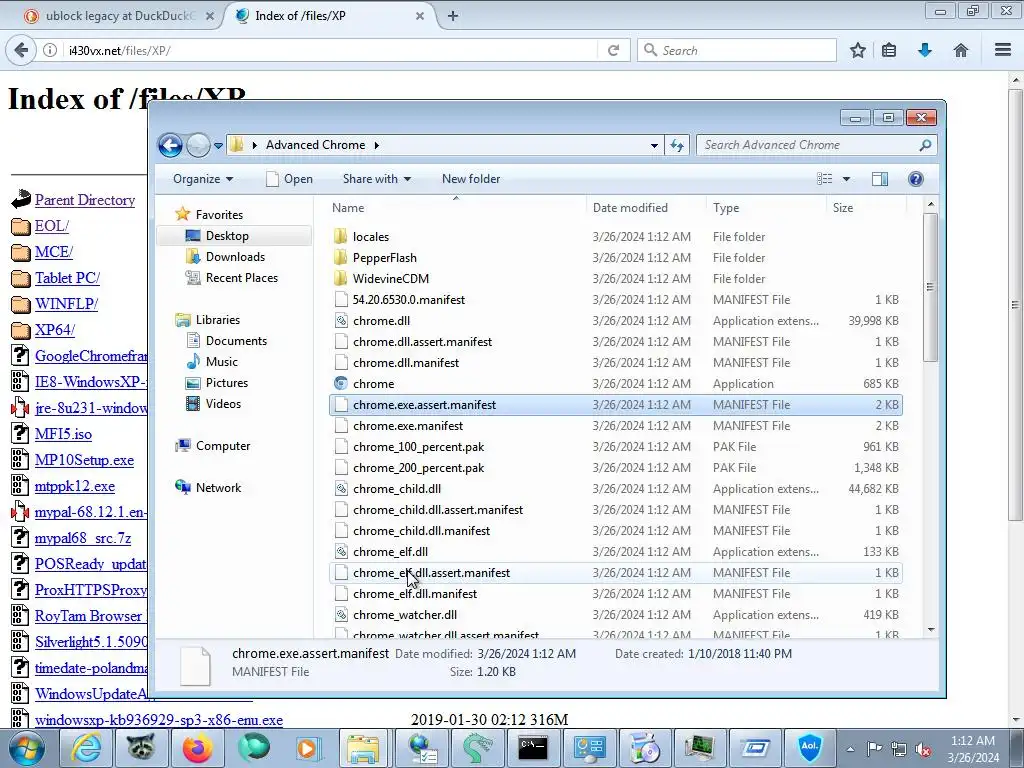The height and width of the screenshot is (768, 1024).
Task: Open the Windows Start button
Action: tap(27, 748)
